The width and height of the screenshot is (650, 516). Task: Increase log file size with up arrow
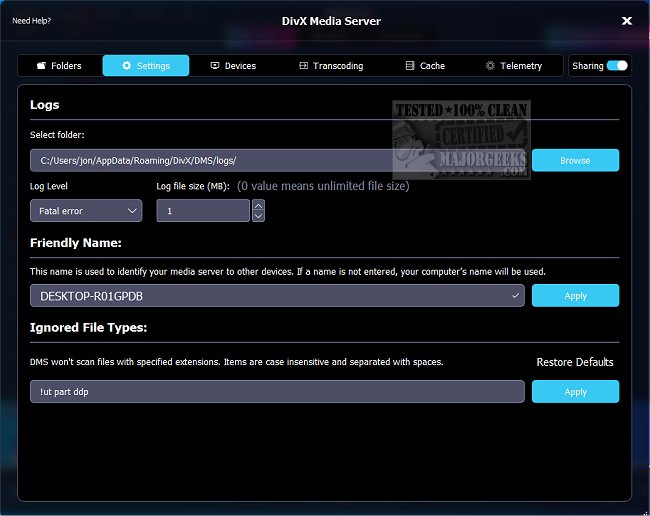pyautogui.click(x=258, y=206)
